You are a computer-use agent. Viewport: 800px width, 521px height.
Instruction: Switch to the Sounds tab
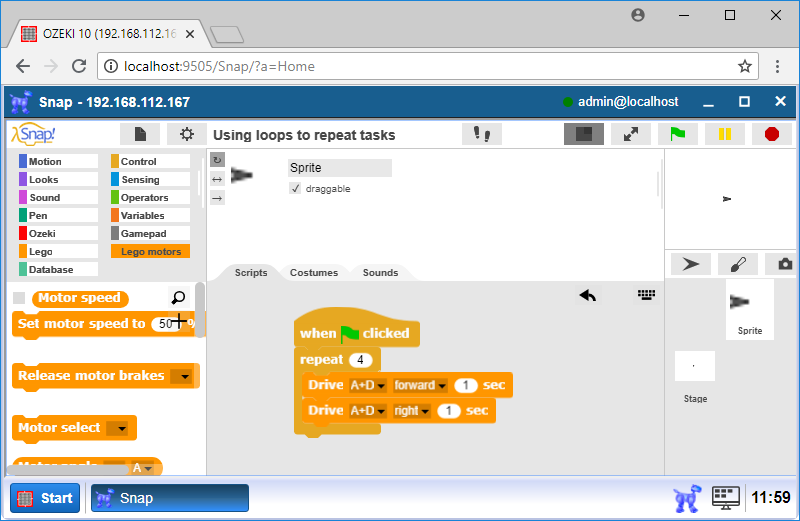click(x=380, y=272)
